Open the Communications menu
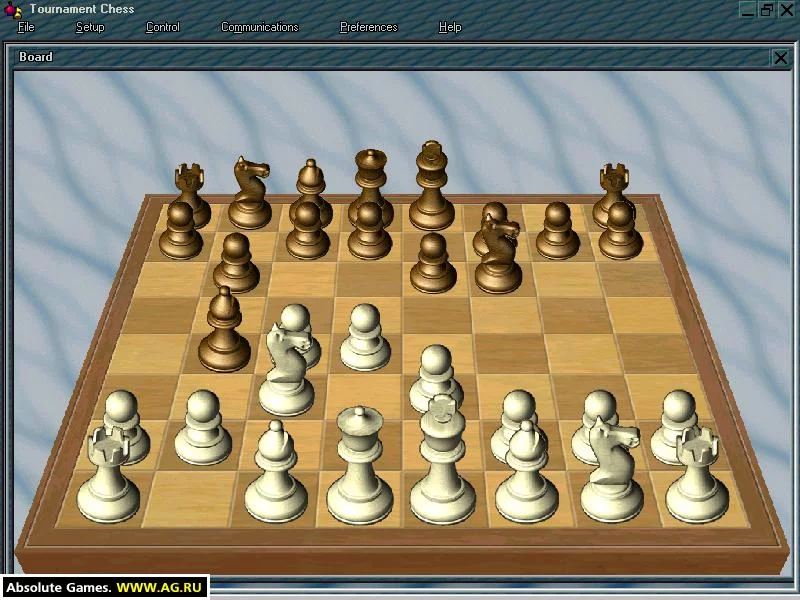This screenshot has height=600, width=800. tap(260, 27)
